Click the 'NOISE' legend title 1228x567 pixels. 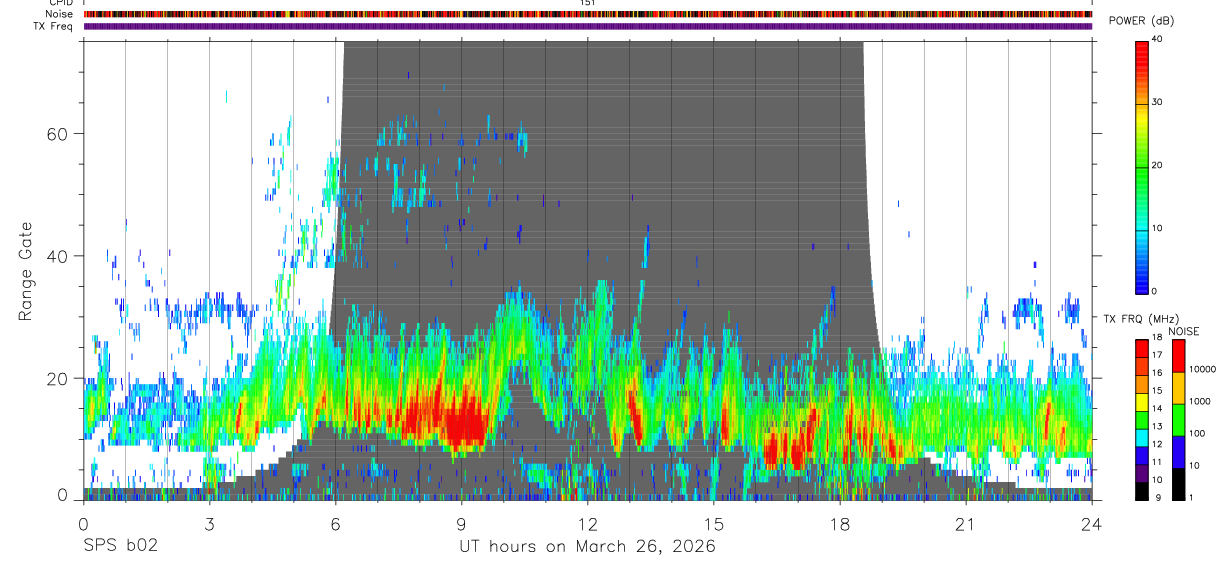pos(1183,331)
